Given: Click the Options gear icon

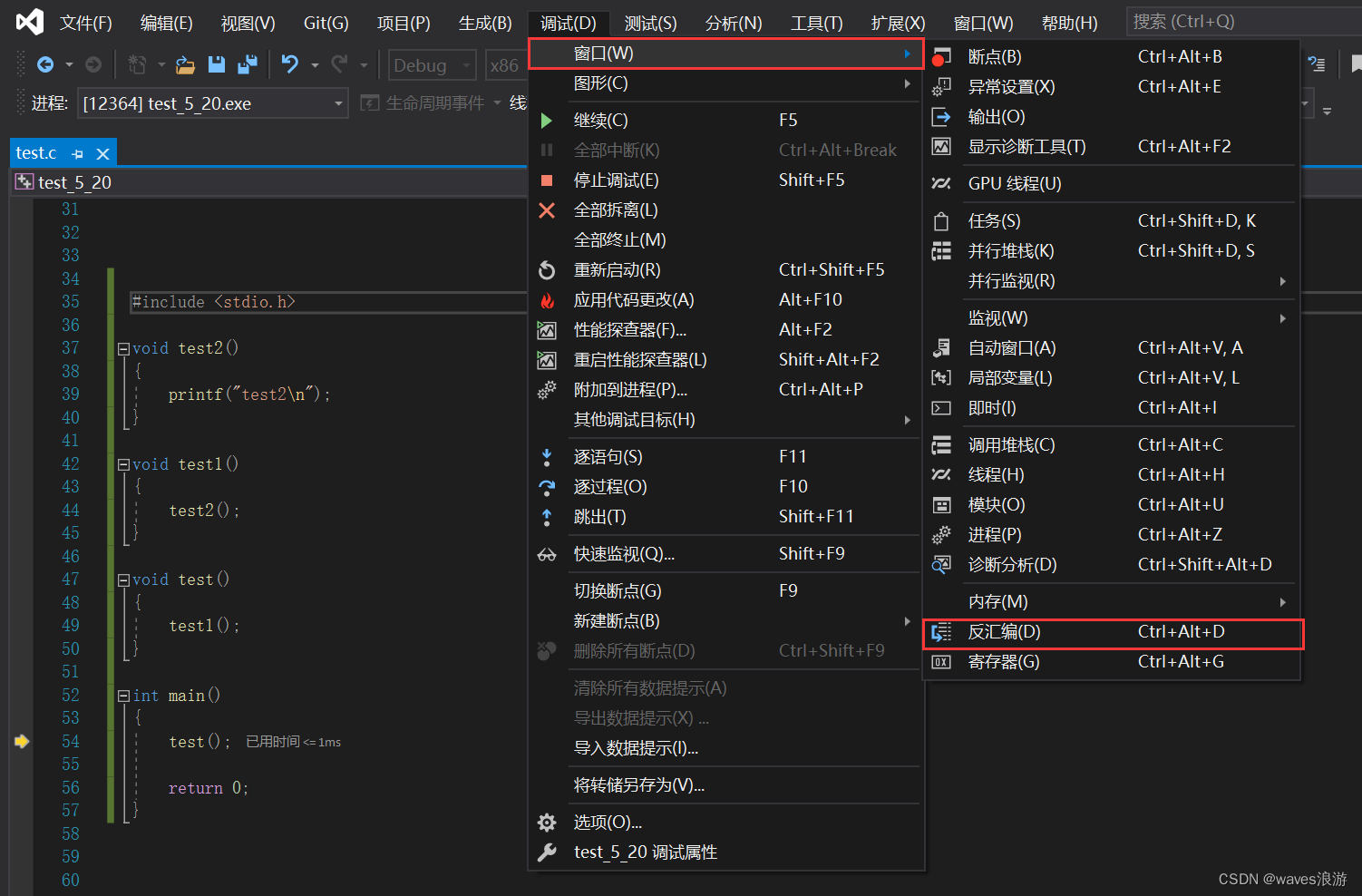Looking at the screenshot, I should click(x=547, y=823).
